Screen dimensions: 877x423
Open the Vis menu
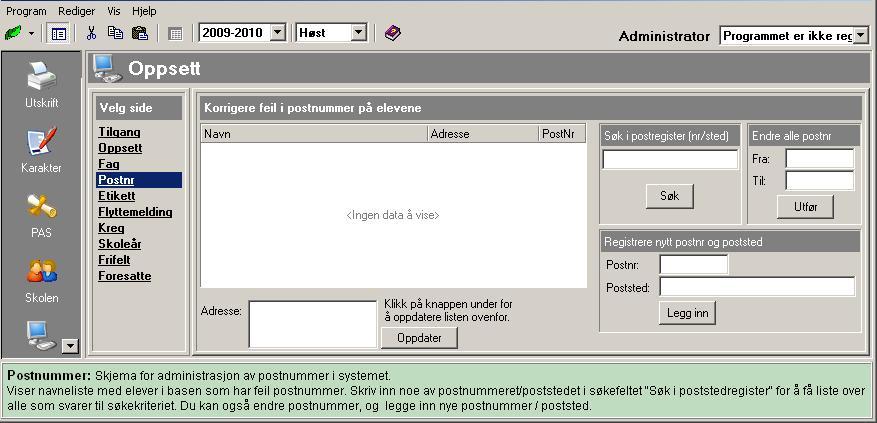[x=114, y=11]
